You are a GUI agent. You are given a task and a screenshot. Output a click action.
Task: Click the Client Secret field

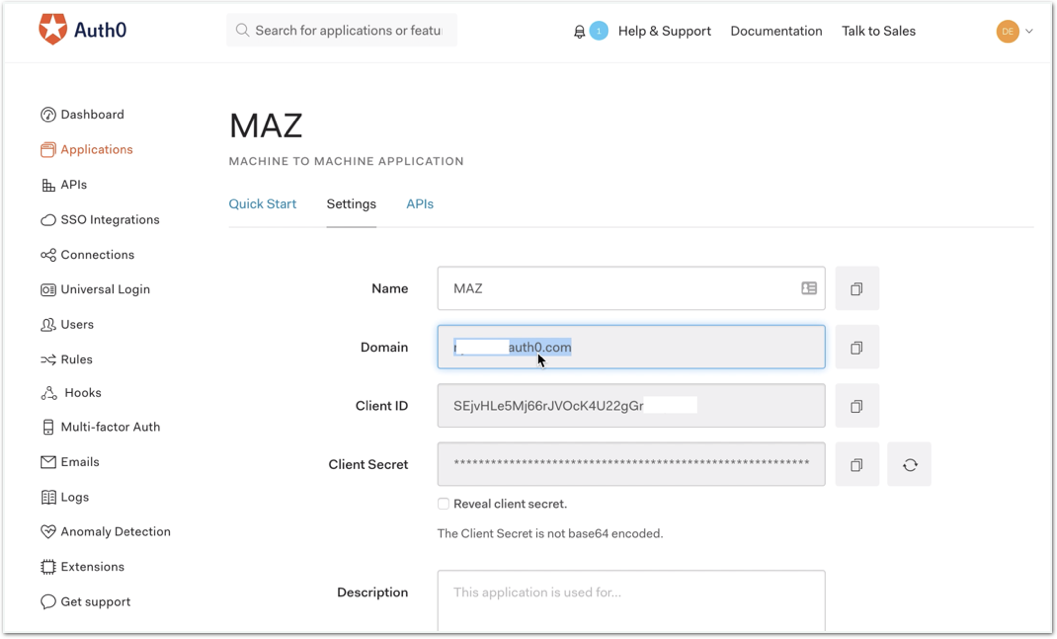[x=631, y=464]
